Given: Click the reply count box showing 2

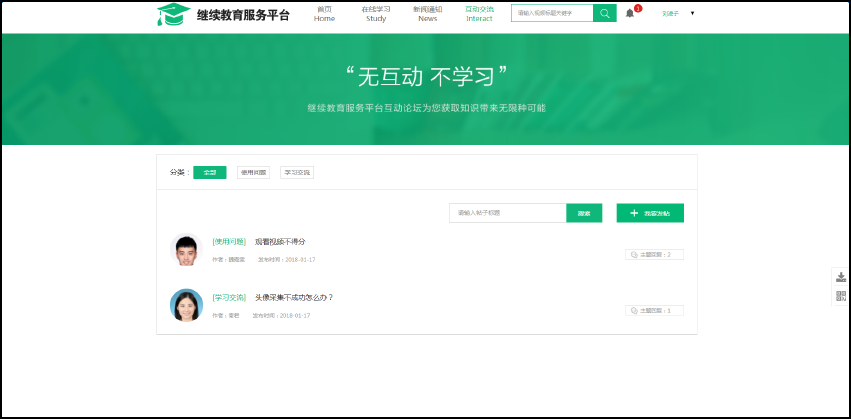Looking at the screenshot, I should [x=654, y=255].
